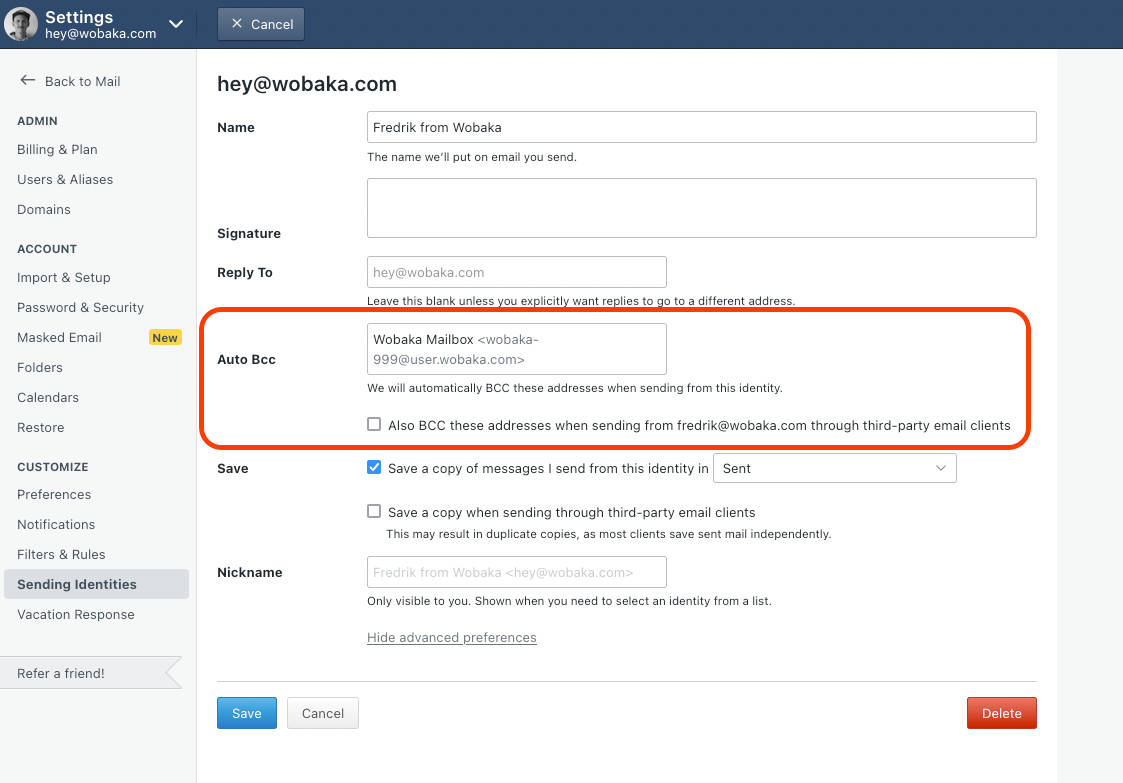Click the red Delete button
The height and width of the screenshot is (783, 1123).
click(x=1001, y=714)
